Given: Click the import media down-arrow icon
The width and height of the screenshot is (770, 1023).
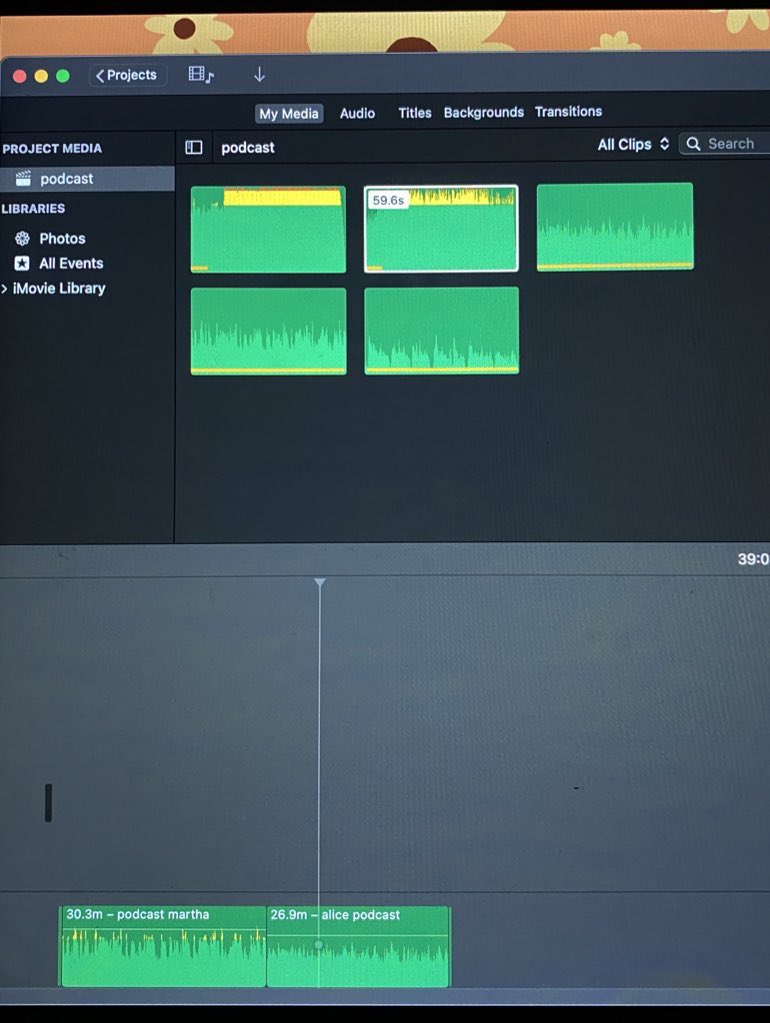Looking at the screenshot, I should coord(259,74).
